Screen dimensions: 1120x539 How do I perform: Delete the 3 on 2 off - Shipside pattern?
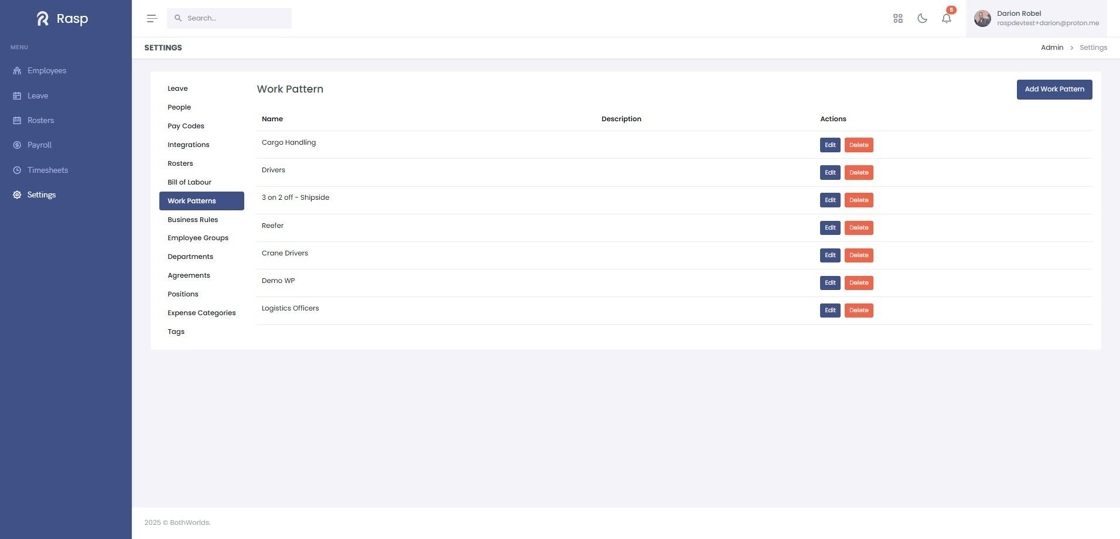[859, 200]
